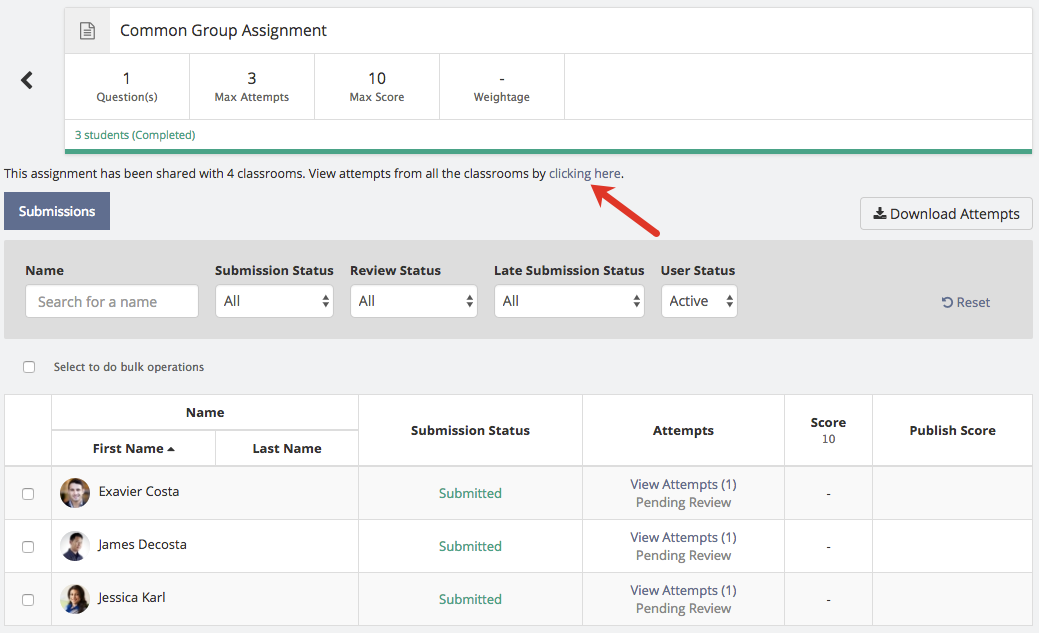Open James Decosta's profile picture
This screenshot has width=1039, height=633.
(x=75, y=546)
